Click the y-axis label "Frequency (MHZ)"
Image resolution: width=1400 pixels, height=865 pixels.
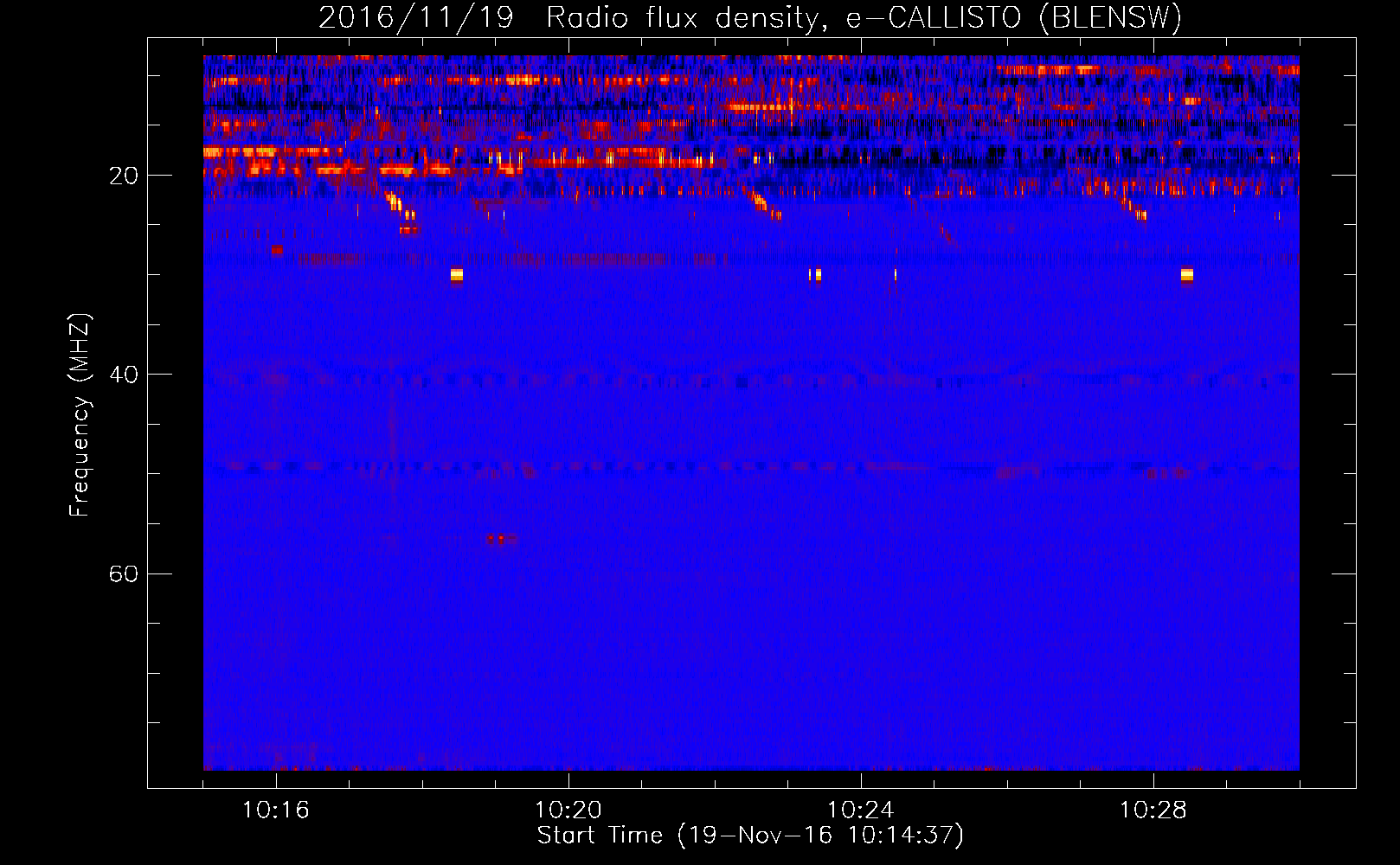(80, 415)
